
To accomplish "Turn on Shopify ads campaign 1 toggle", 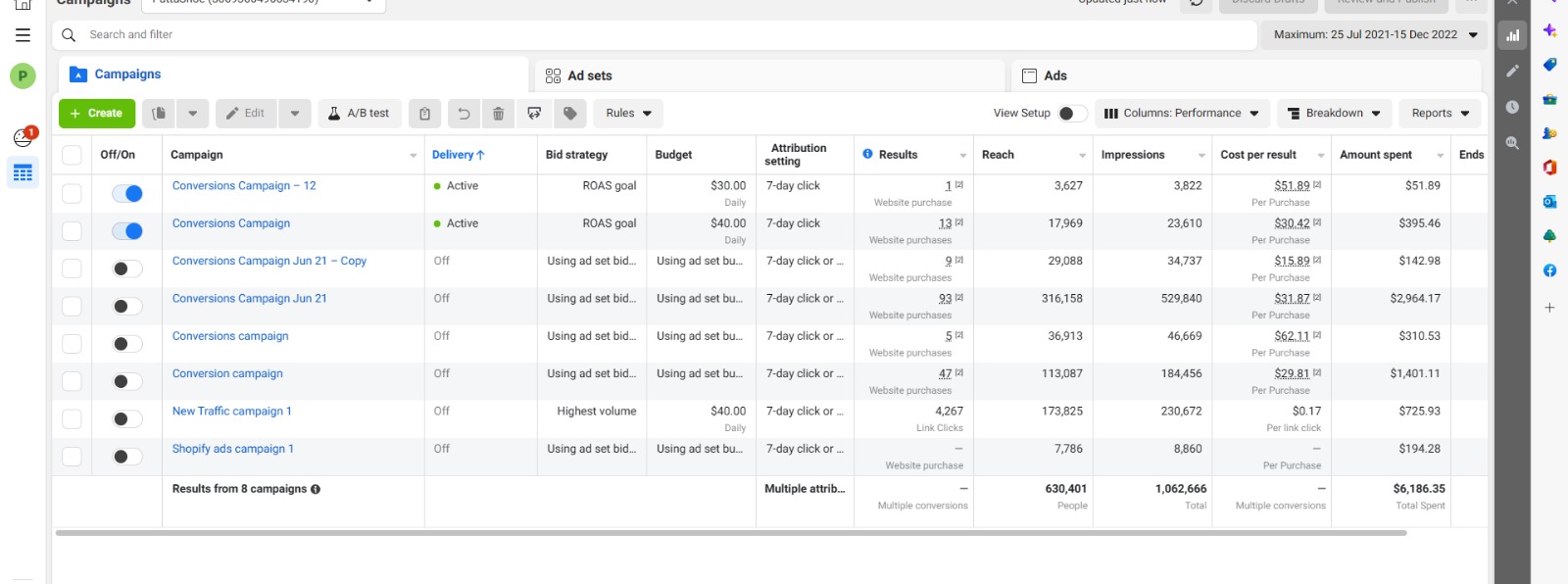I will pyautogui.click(x=127, y=457).
